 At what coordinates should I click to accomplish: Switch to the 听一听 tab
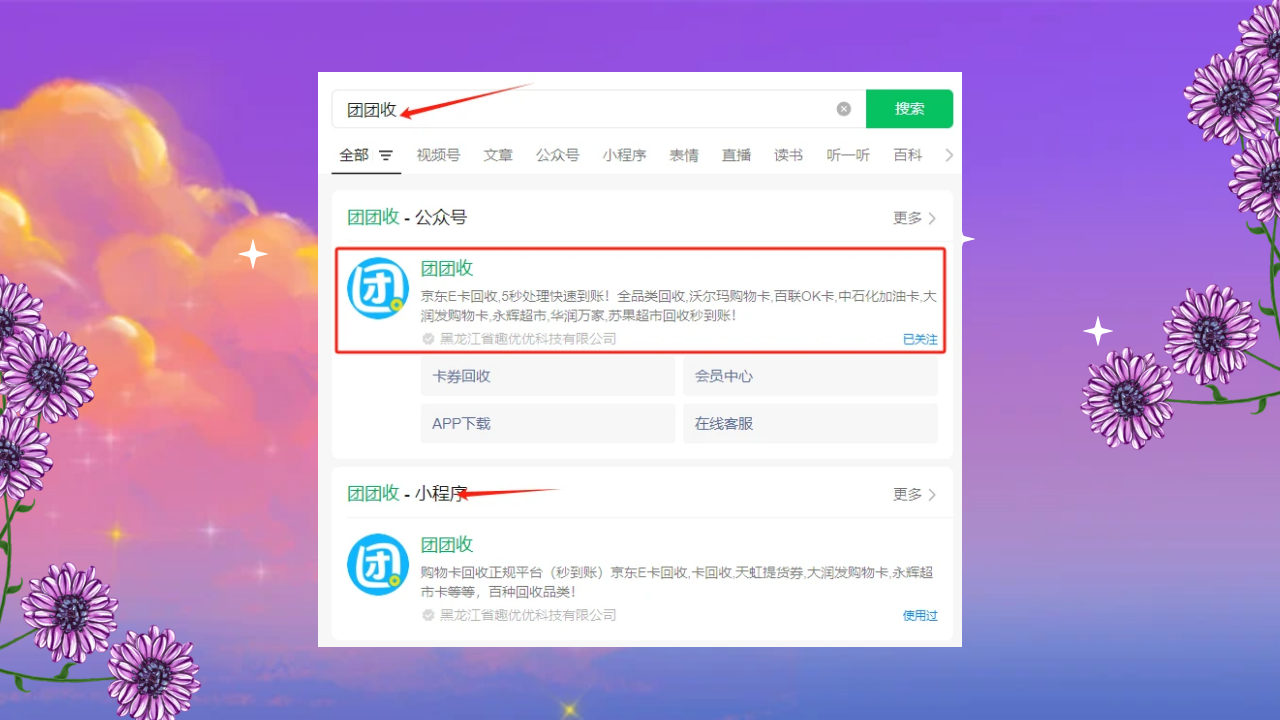tap(848, 155)
